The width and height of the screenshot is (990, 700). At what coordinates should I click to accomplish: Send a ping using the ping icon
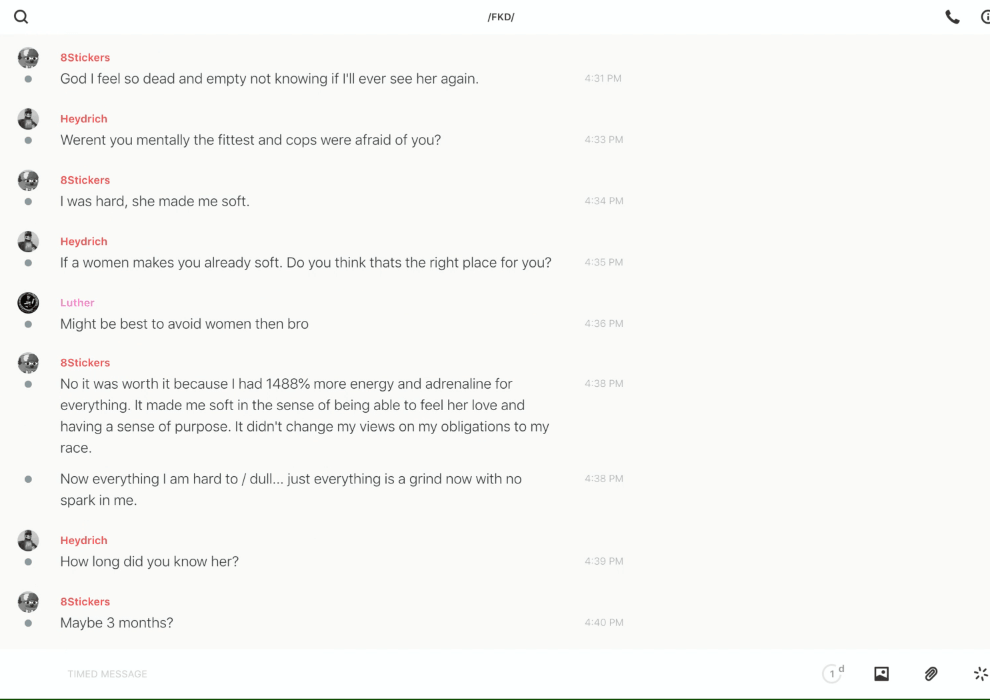coord(980,674)
